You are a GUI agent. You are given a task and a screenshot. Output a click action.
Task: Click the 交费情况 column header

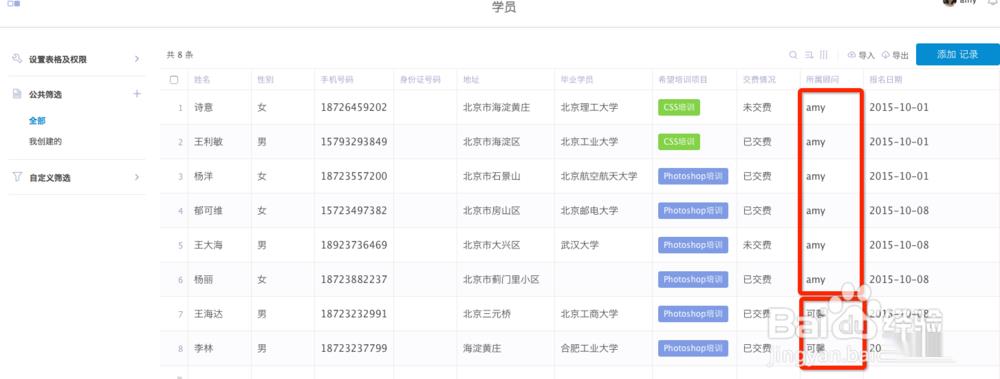[760, 80]
